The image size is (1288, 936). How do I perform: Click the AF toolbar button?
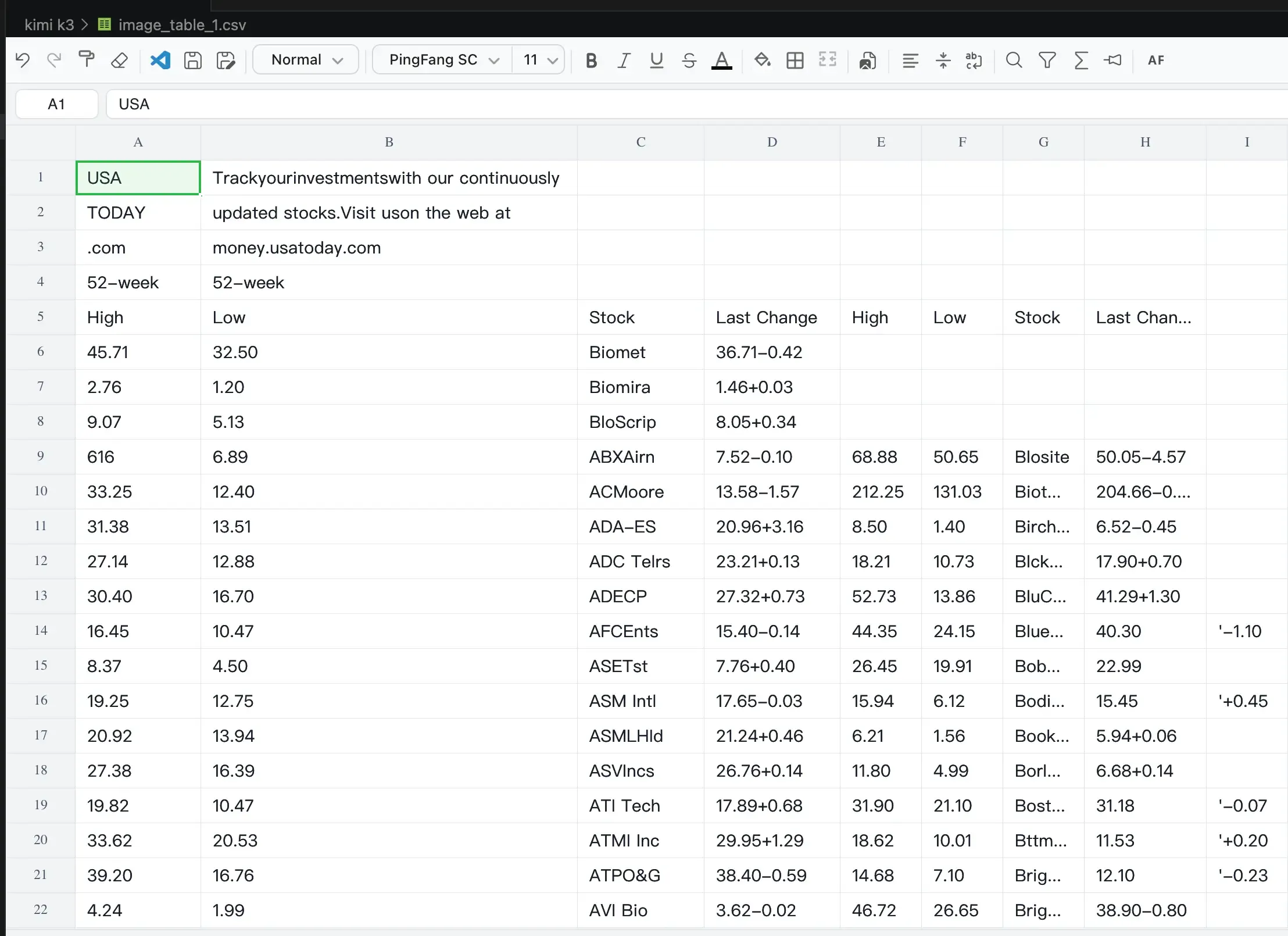click(x=1155, y=60)
